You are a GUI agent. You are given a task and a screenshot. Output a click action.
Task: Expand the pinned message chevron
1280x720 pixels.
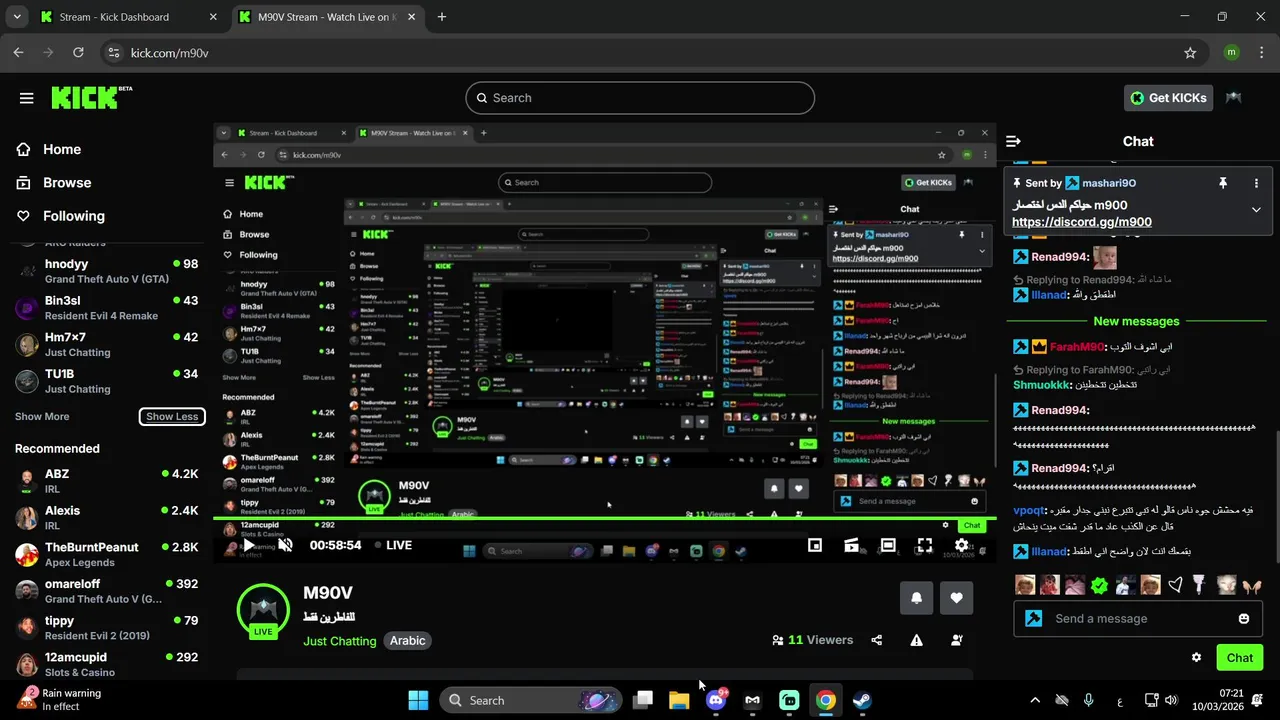click(x=1256, y=210)
